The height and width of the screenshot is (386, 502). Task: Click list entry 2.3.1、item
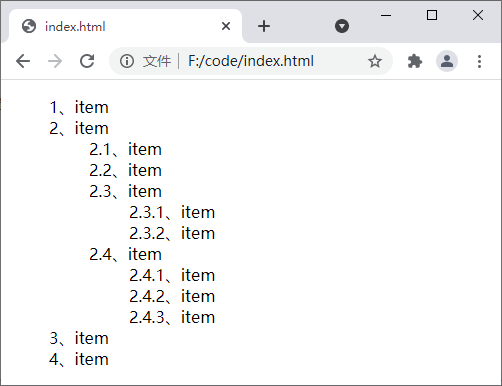click(x=172, y=212)
